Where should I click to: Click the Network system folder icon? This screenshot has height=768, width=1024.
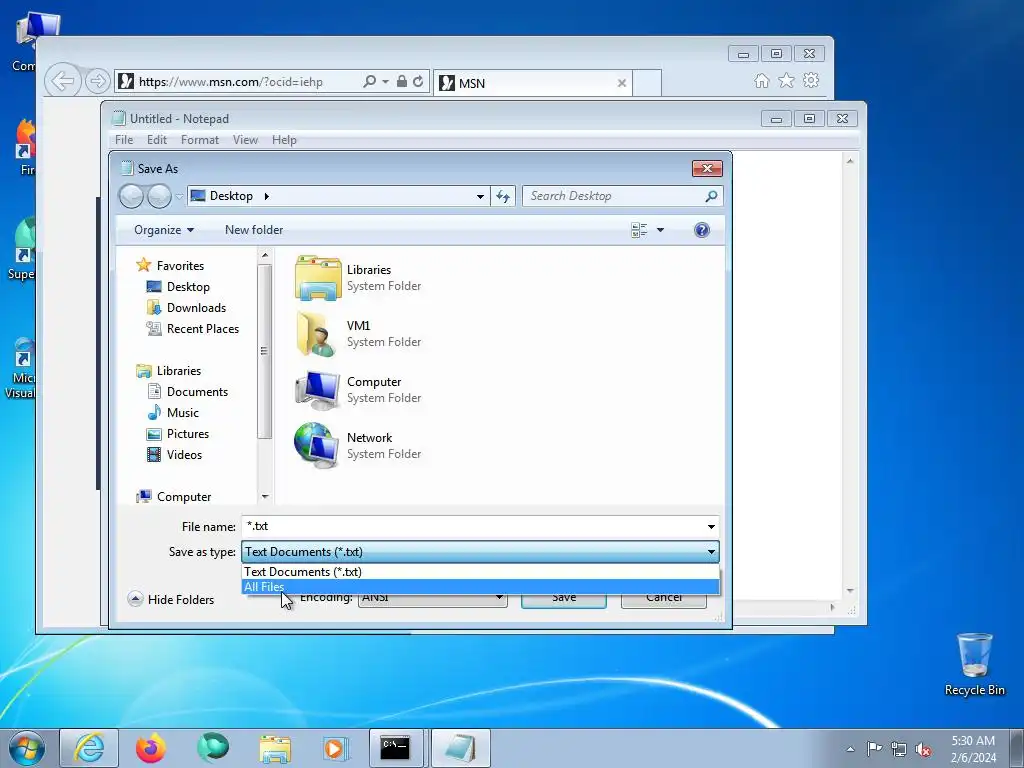(x=317, y=445)
